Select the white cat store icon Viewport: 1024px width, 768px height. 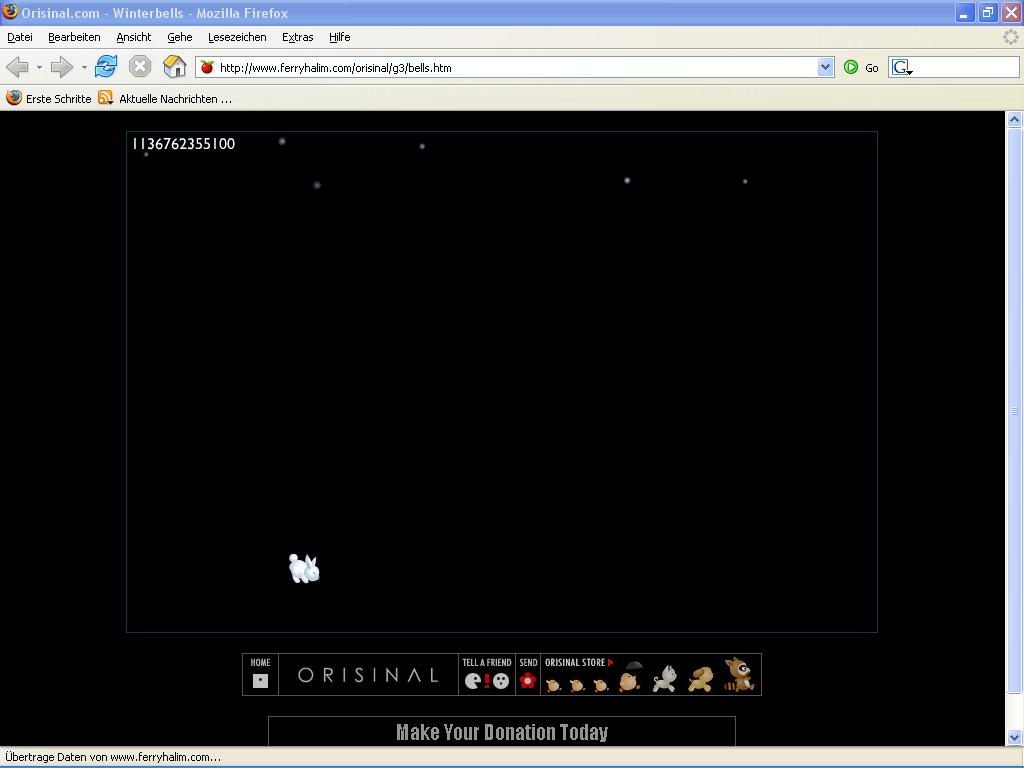tap(664, 679)
